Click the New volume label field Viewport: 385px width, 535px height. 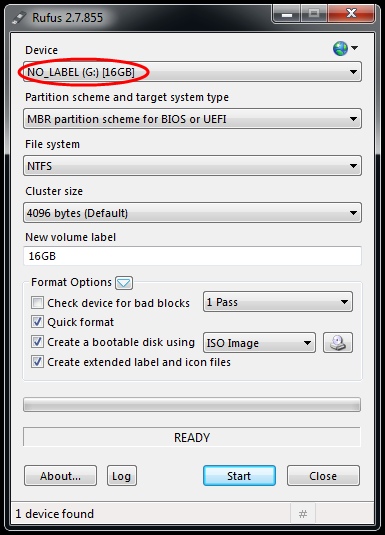(x=192, y=256)
